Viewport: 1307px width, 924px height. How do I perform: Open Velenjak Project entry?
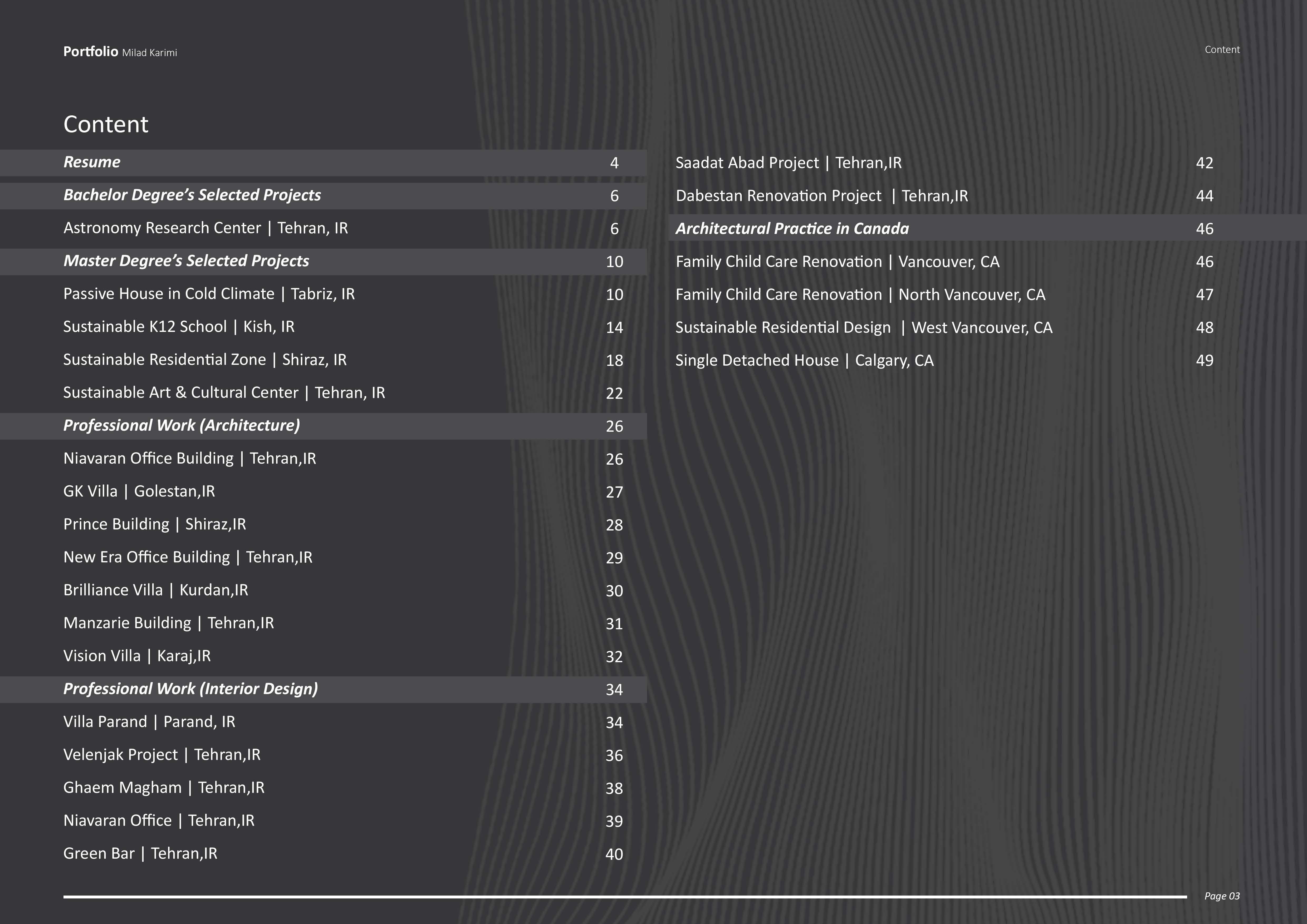162,755
